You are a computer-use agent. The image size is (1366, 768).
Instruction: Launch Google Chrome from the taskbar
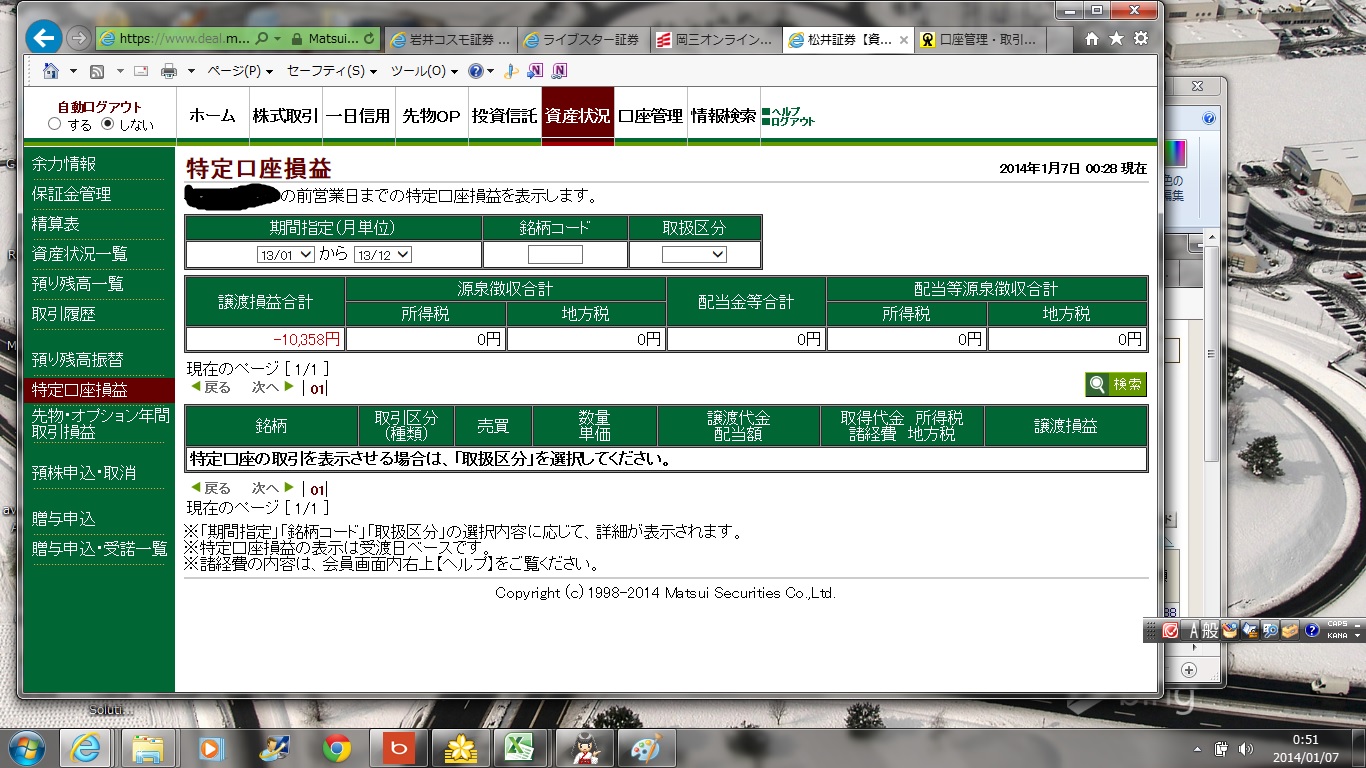pyautogui.click(x=336, y=748)
